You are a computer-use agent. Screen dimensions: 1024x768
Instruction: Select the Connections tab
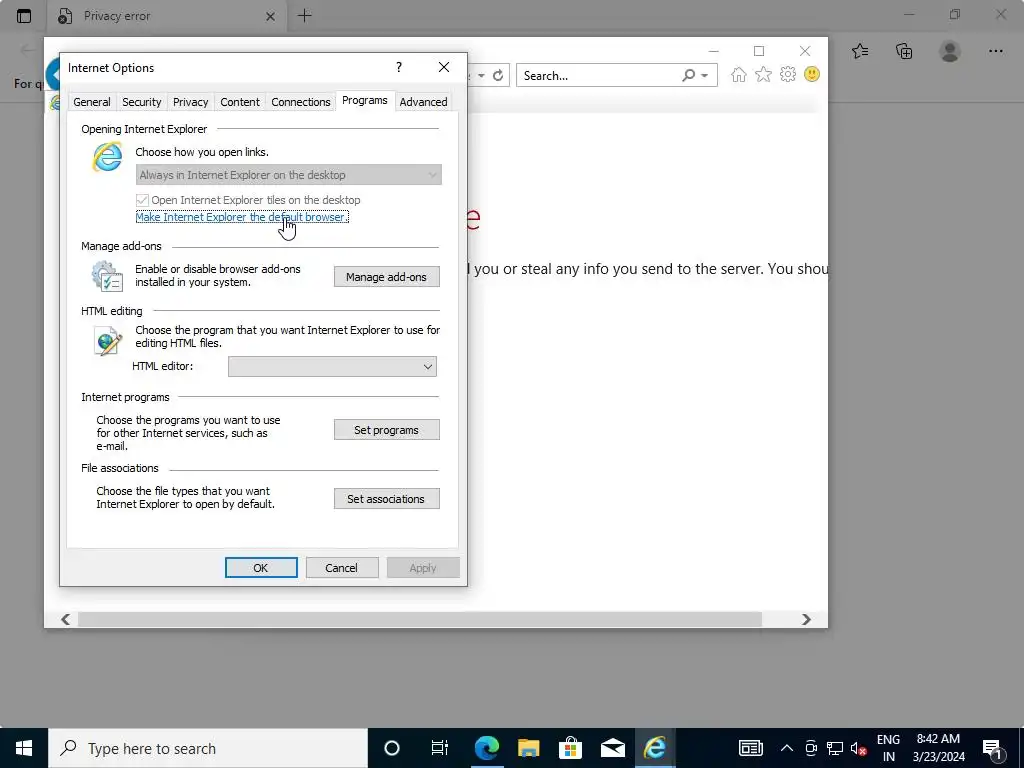coord(300,102)
